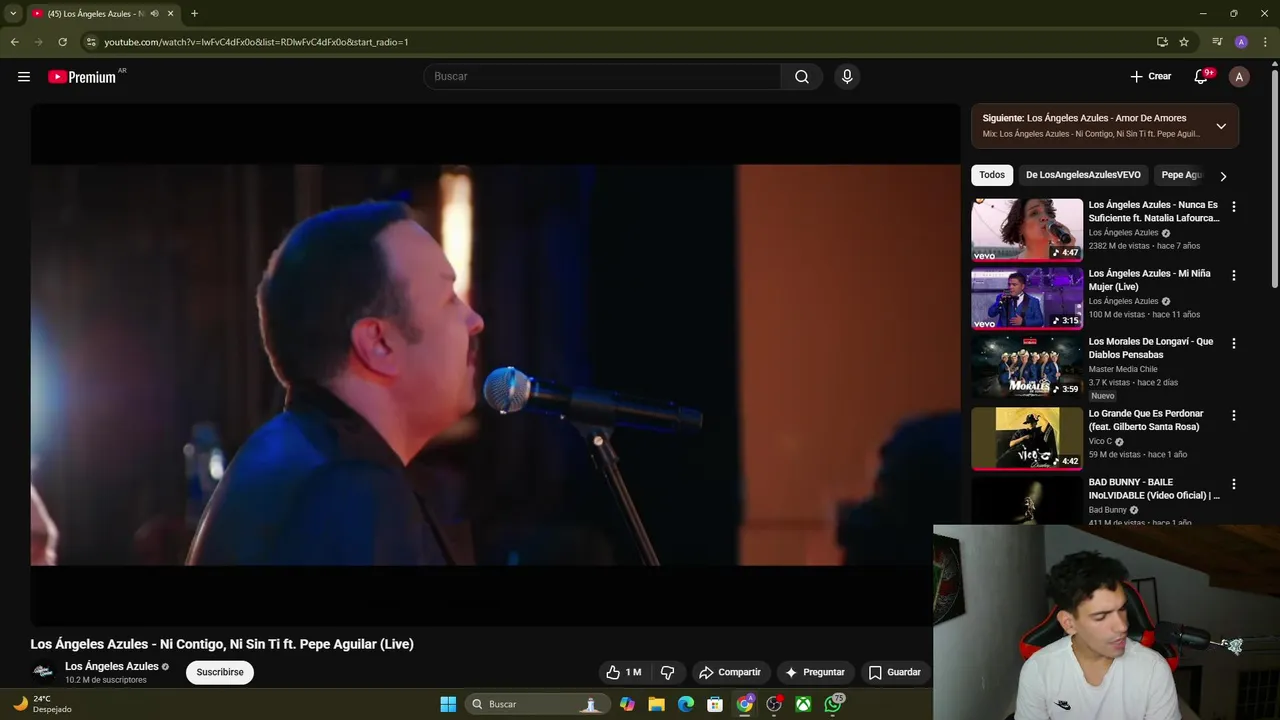Open the Lo Grande Que Es Perdonar thumbnail
The height and width of the screenshot is (720, 1280).
(1027, 438)
